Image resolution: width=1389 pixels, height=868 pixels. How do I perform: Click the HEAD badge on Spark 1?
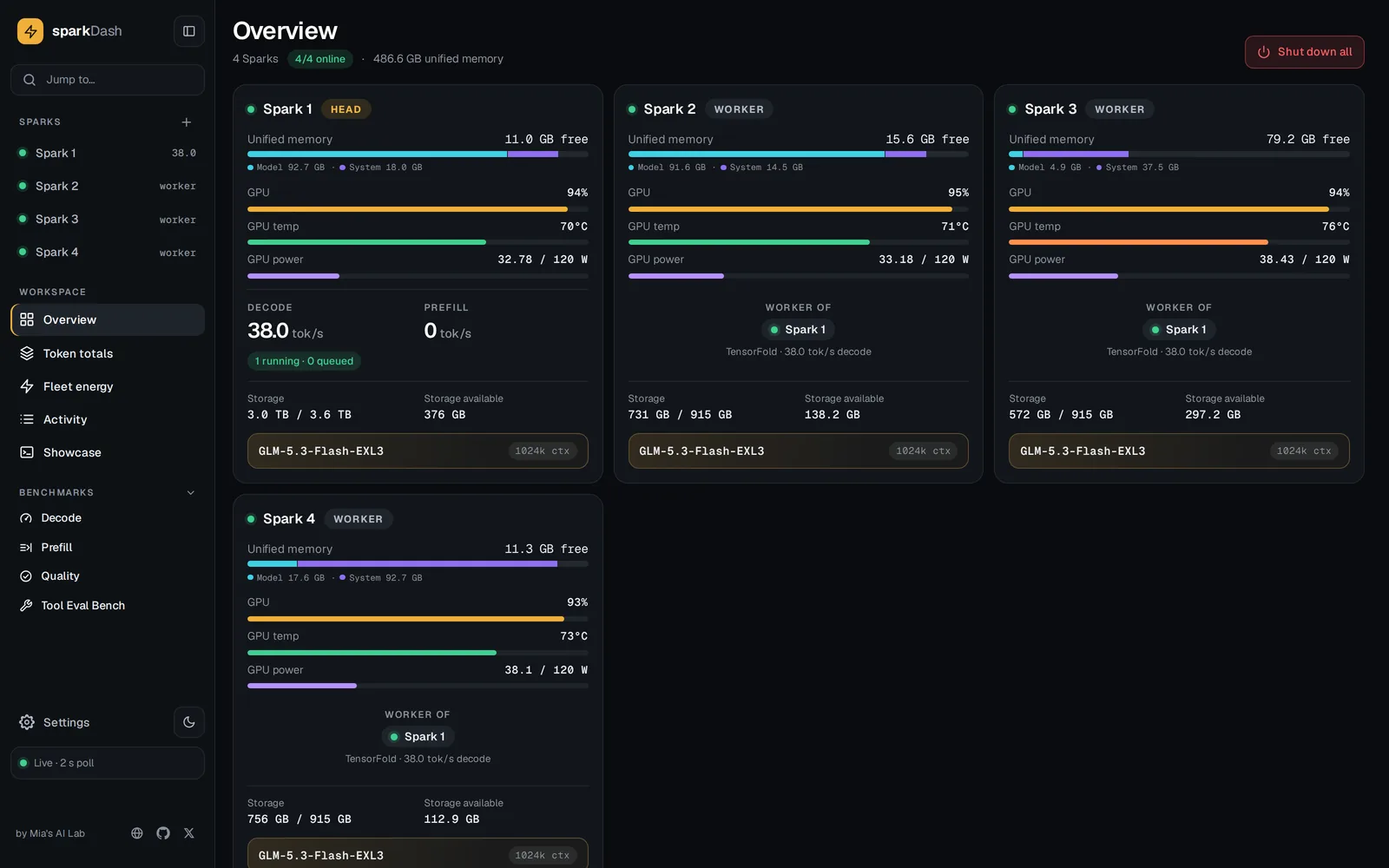[x=346, y=109]
